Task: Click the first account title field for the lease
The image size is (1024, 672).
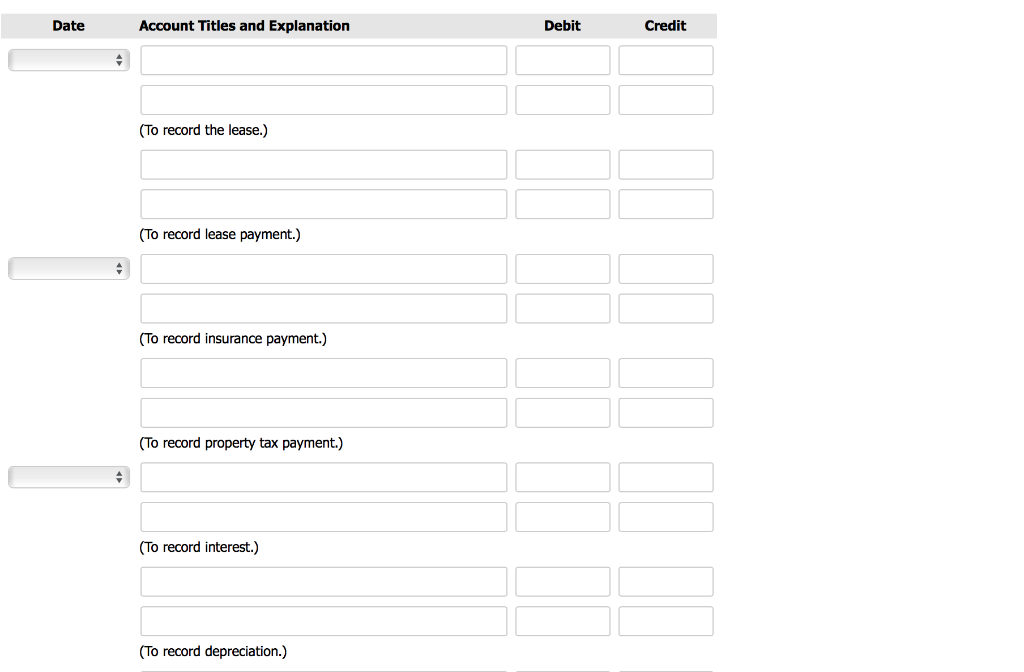Action: (x=323, y=60)
